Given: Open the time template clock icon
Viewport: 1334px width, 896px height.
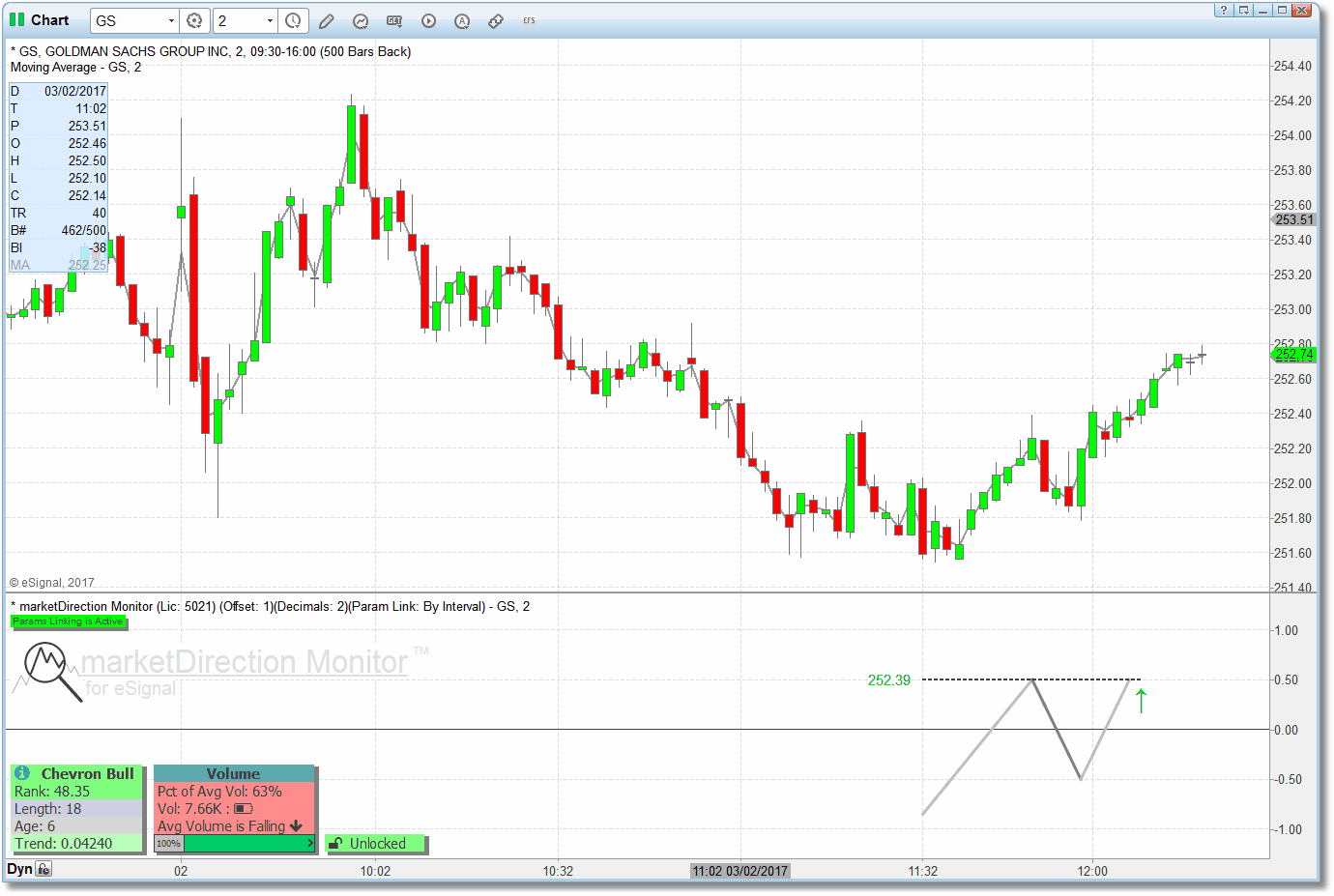Looking at the screenshot, I should [x=293, y=20].
